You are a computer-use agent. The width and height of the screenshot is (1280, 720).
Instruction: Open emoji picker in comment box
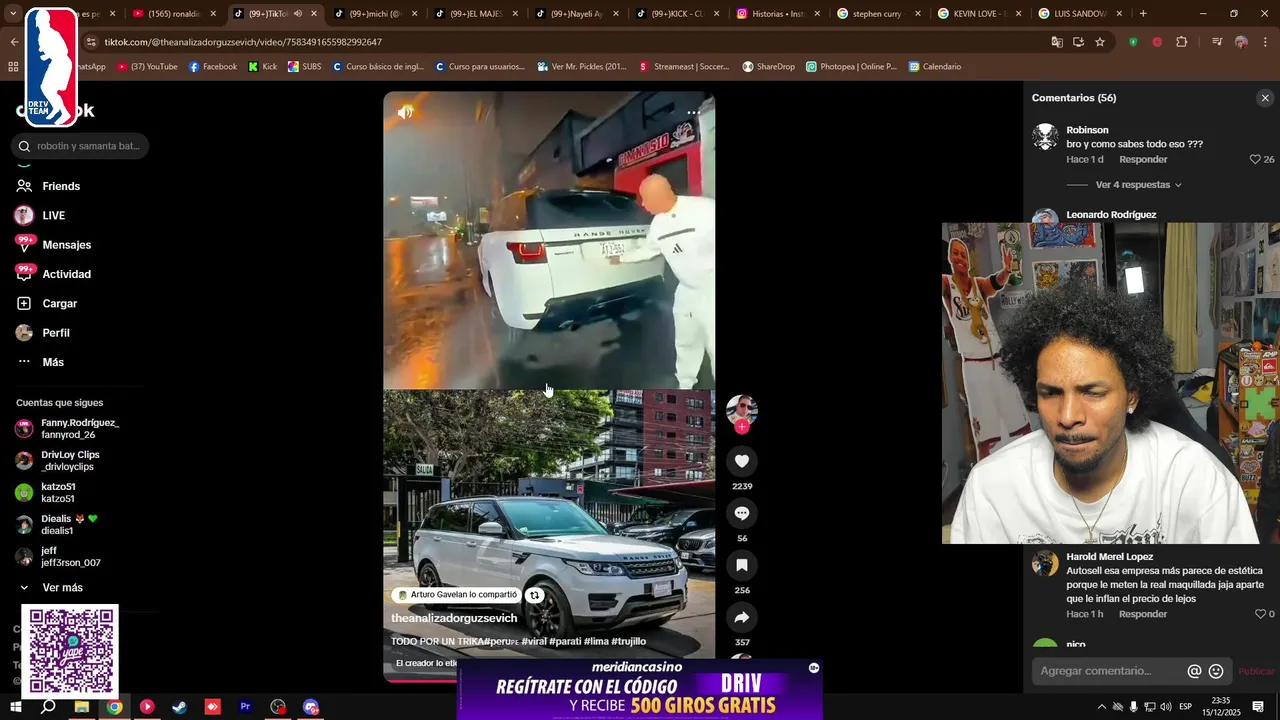point(1216,671)
